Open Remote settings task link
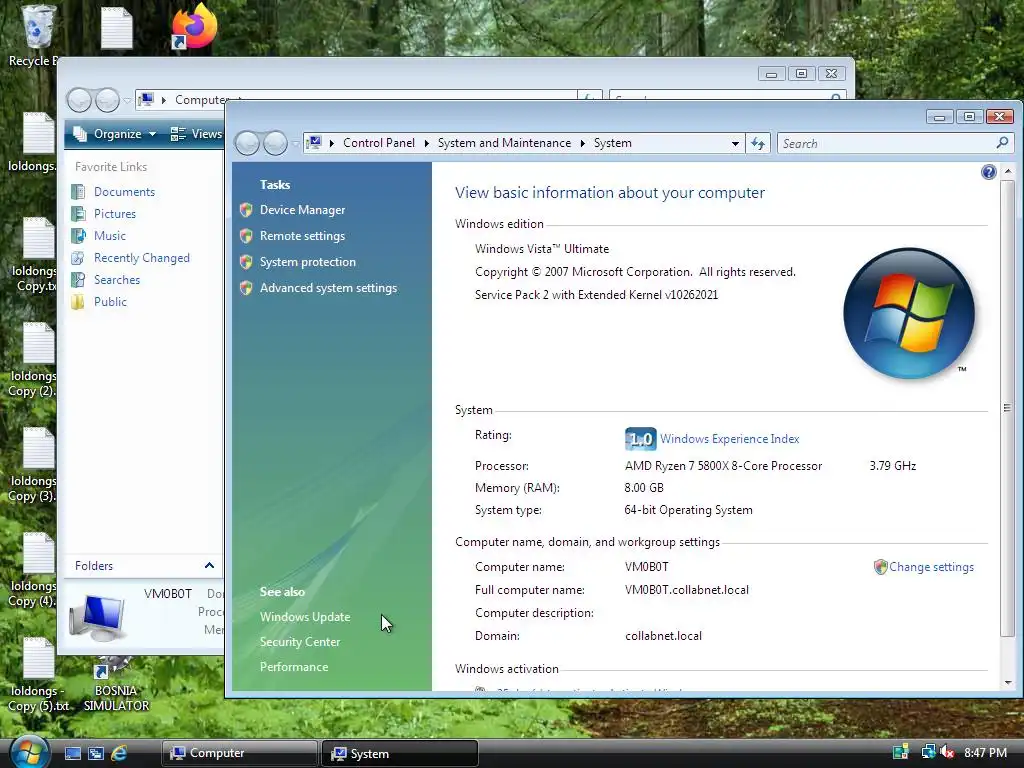The image size is (1024, 768). (x=302, y=236)
